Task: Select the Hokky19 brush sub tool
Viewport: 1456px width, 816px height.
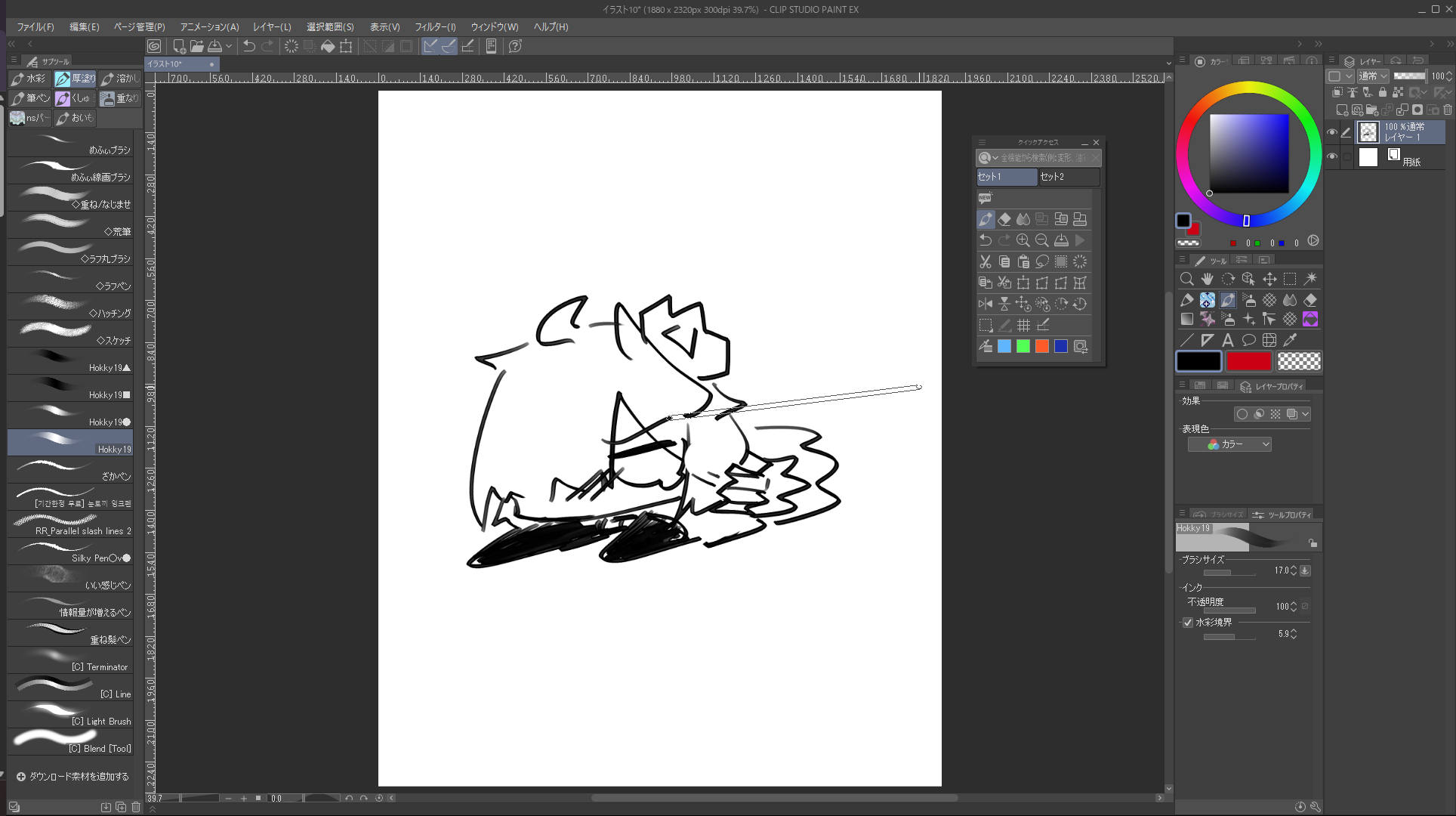Action: 70,443
